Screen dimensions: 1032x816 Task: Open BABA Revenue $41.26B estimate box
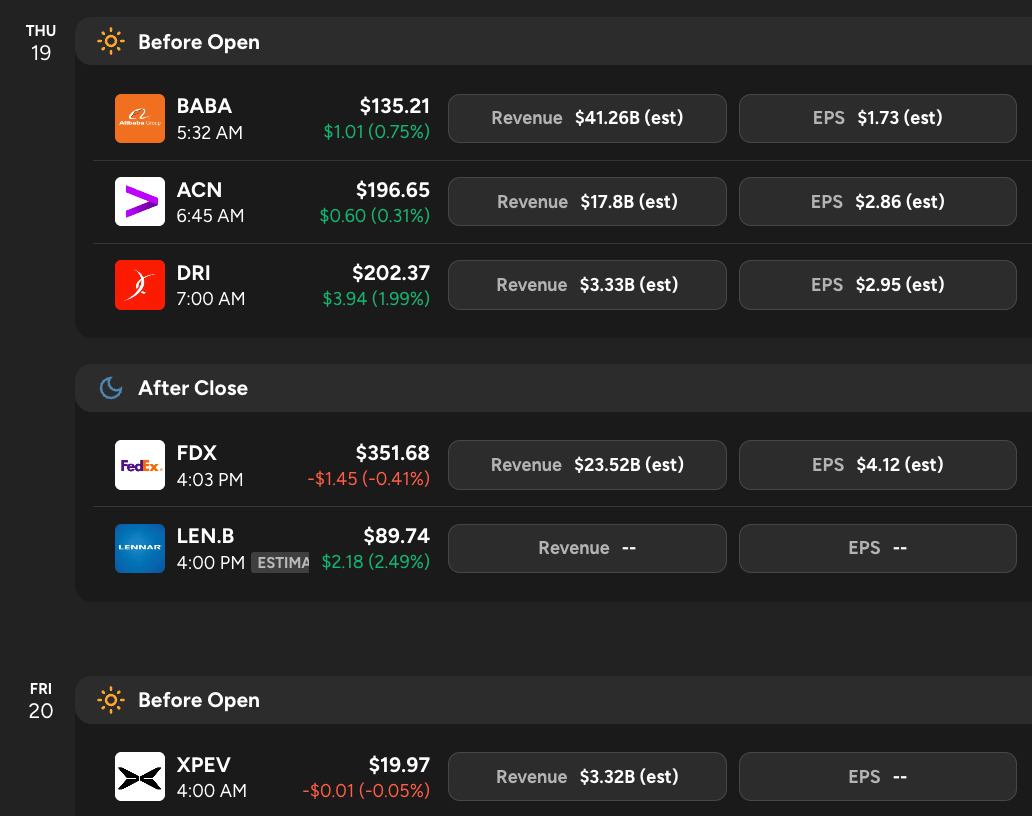[587, 118]
